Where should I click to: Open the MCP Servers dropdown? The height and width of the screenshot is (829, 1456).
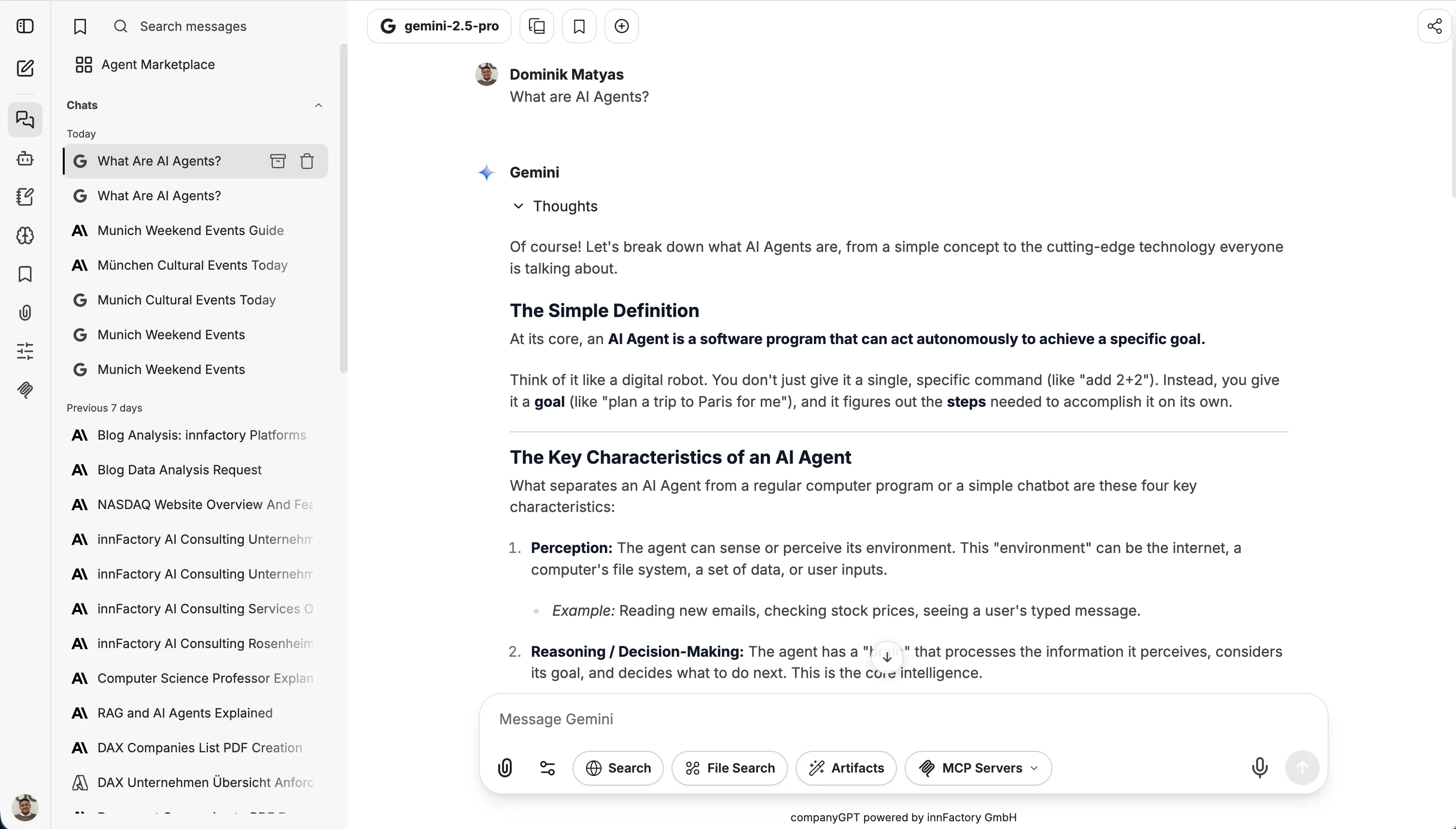[x=977, y=768]
